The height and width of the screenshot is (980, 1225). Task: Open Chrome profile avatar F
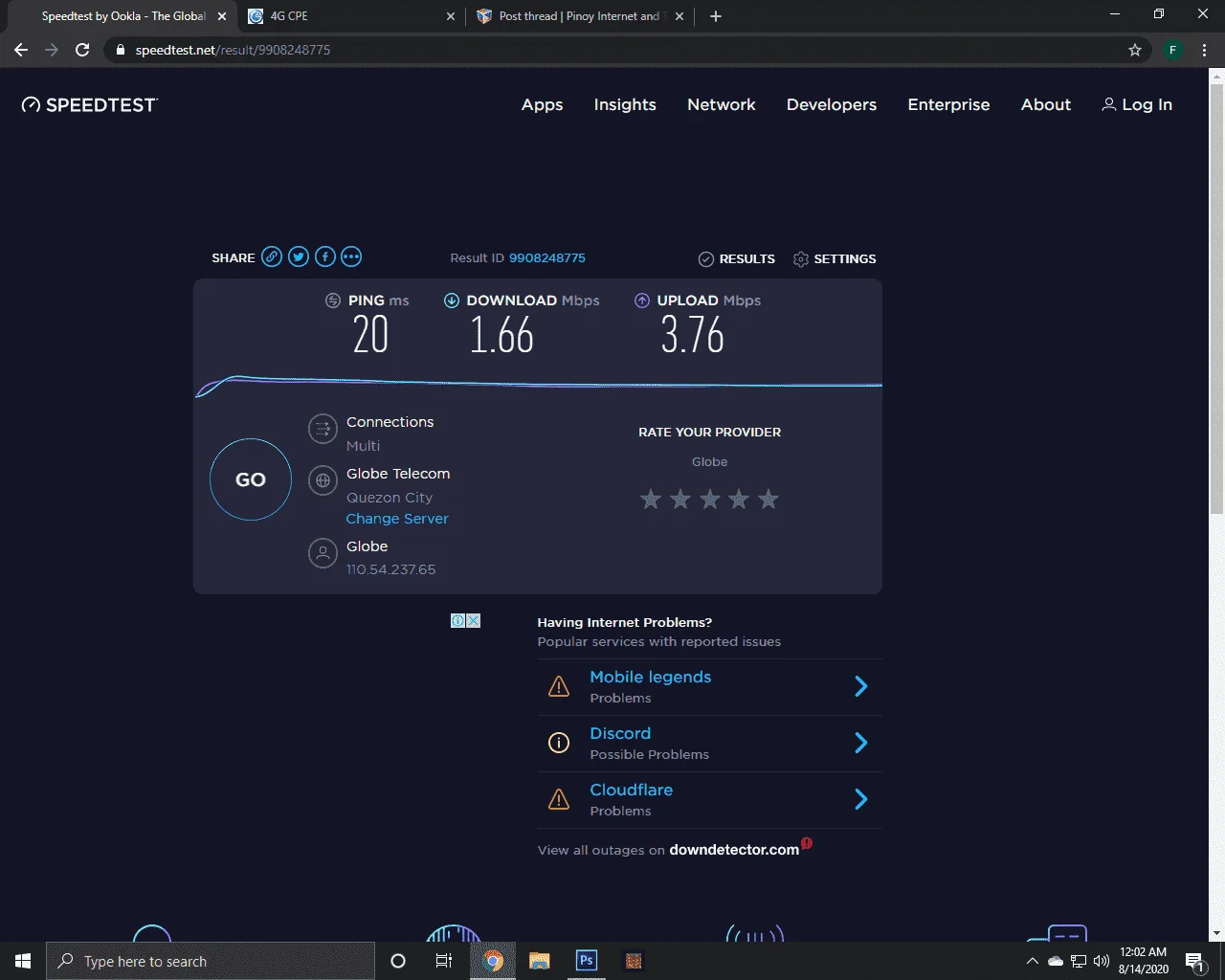click(x=1172, y=50)
